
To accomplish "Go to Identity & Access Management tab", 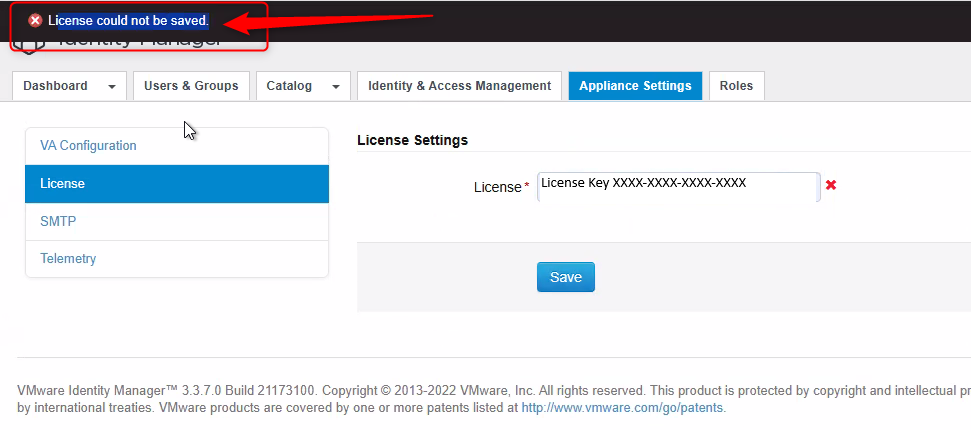I will pyautogui.click(x=459, y=86).
